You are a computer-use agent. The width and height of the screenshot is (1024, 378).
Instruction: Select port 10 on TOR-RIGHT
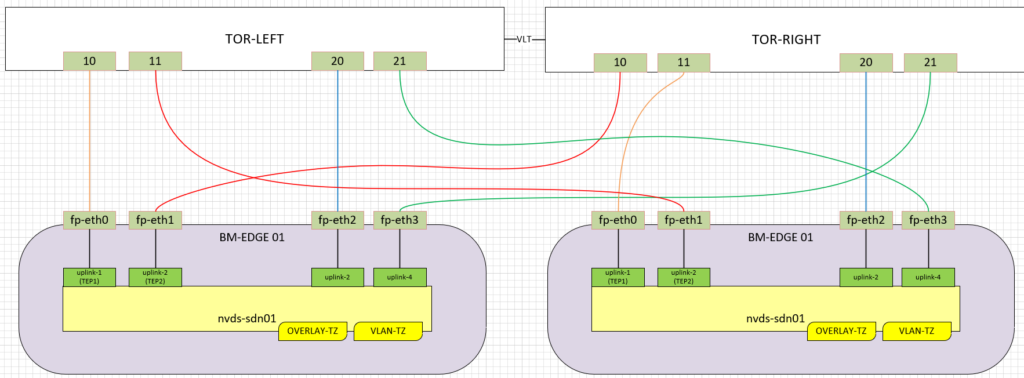pyautogui.click(x=620, y=63)
